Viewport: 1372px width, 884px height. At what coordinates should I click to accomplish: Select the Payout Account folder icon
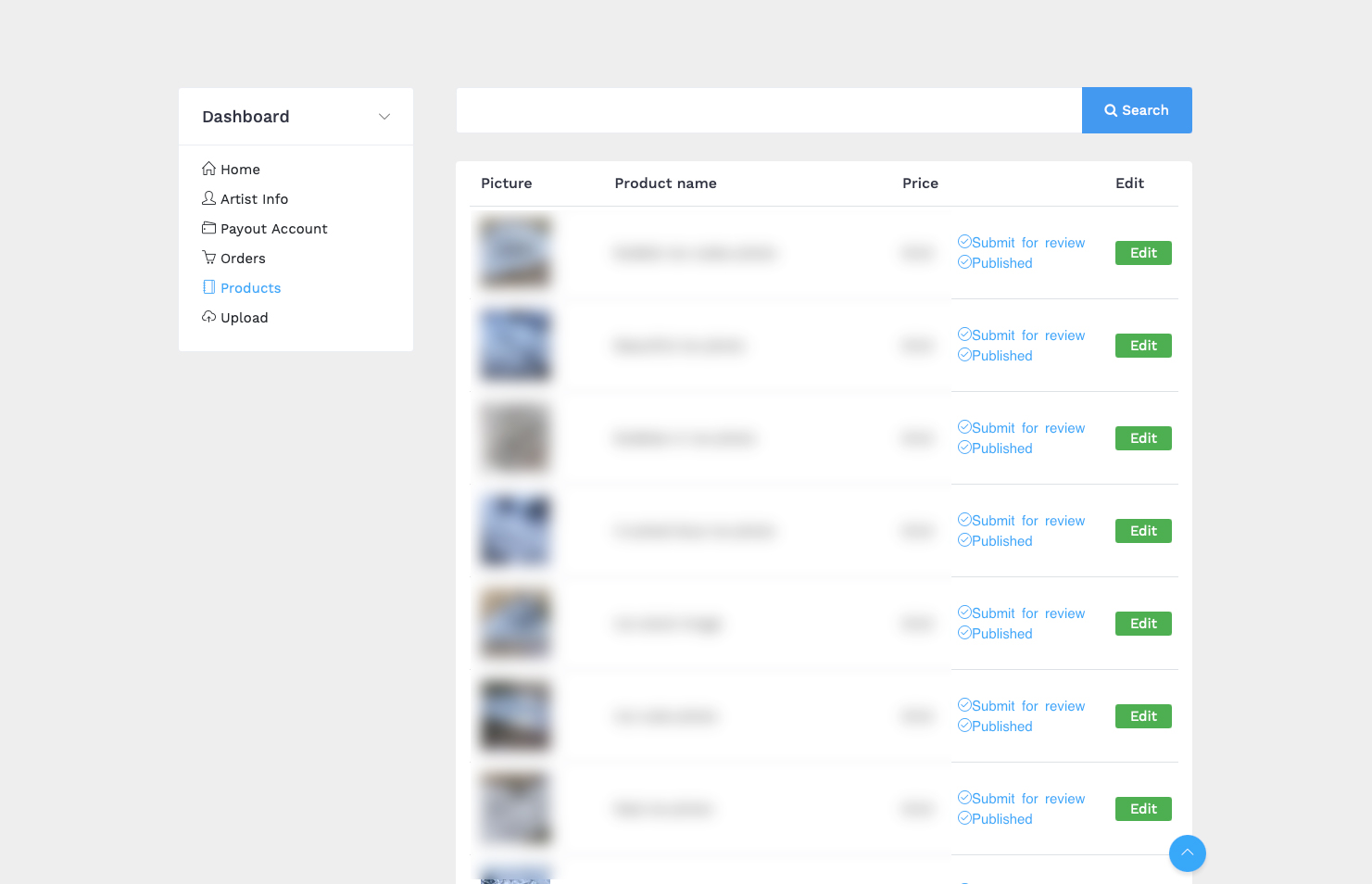pyautogui.click(x=208, y=228)
